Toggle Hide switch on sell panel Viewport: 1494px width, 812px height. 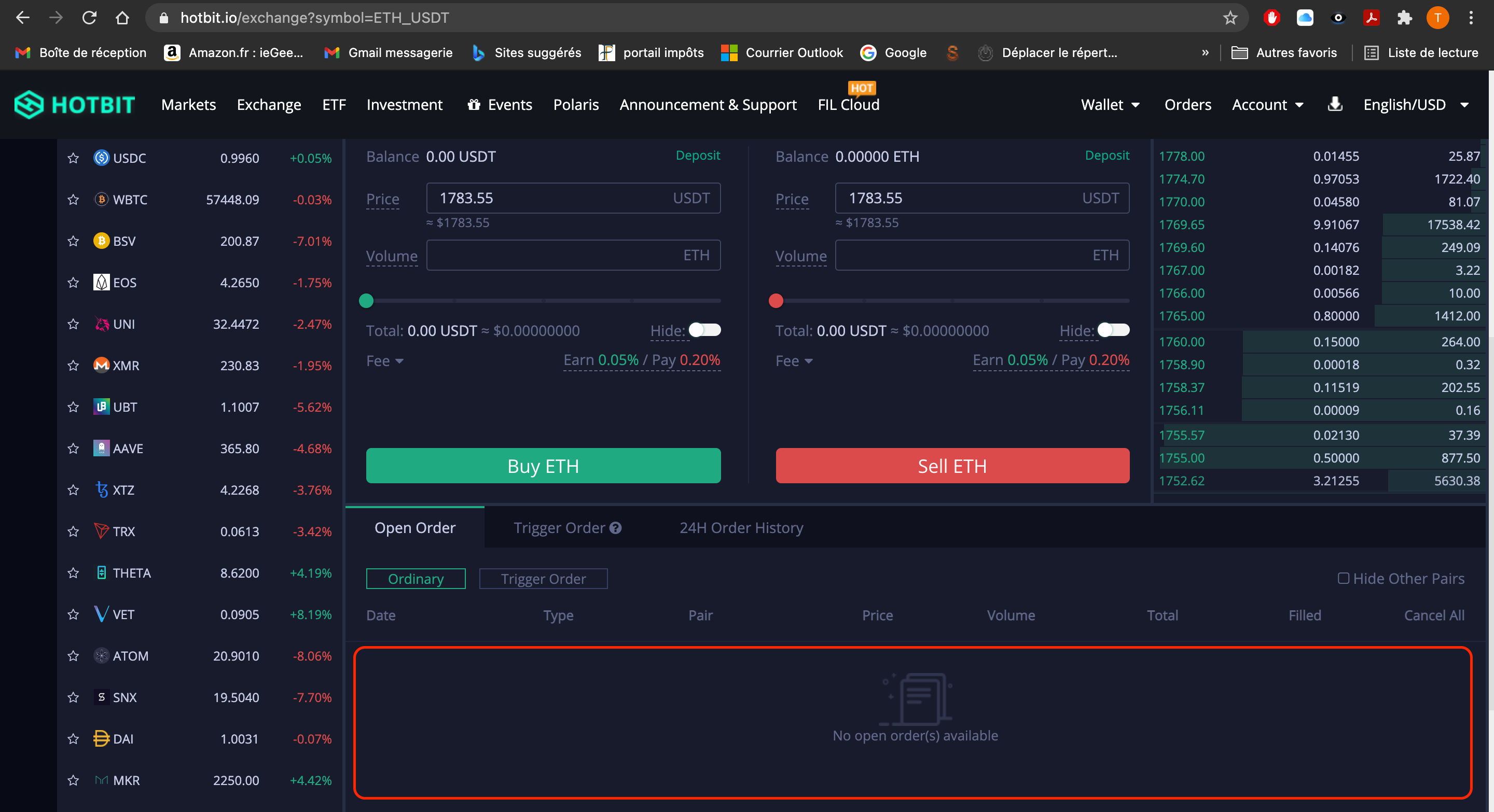coord(1114,330)
